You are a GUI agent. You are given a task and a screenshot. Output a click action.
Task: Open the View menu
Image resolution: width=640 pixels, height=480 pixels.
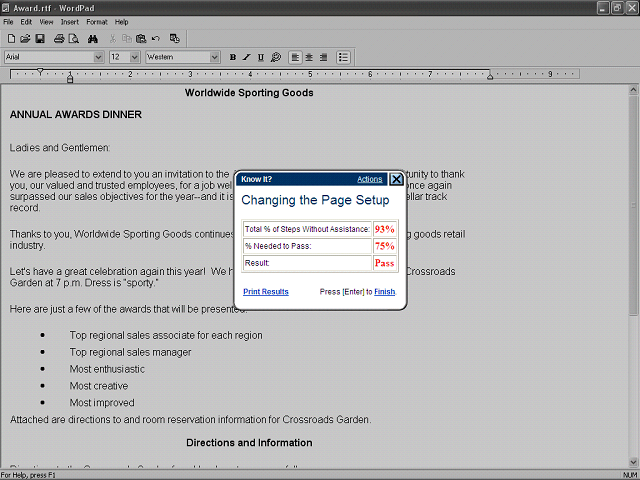pos(46,22)
